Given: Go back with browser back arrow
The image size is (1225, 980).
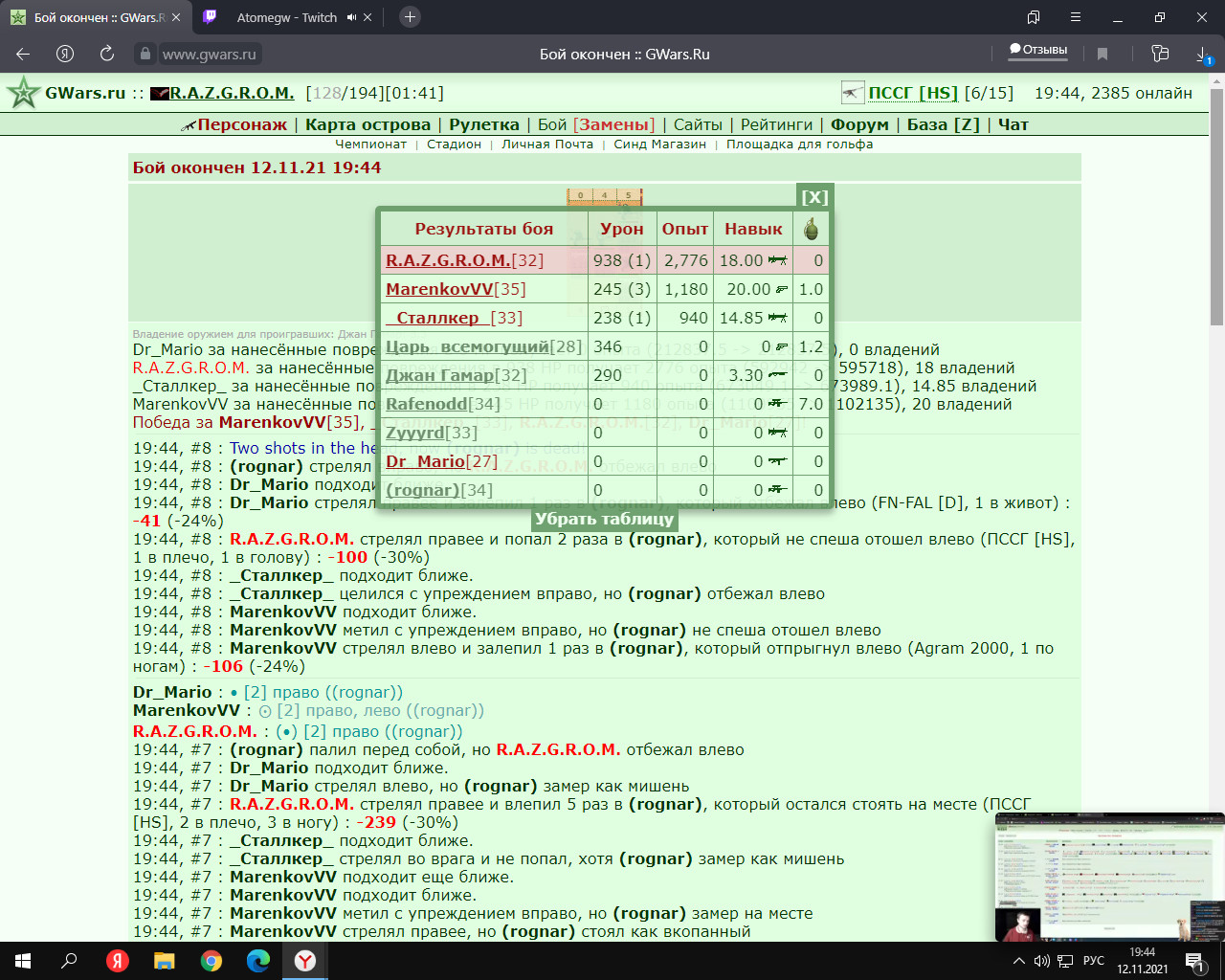Looking at the screenshot, I should pyautogui.click(x=23, y=54).
